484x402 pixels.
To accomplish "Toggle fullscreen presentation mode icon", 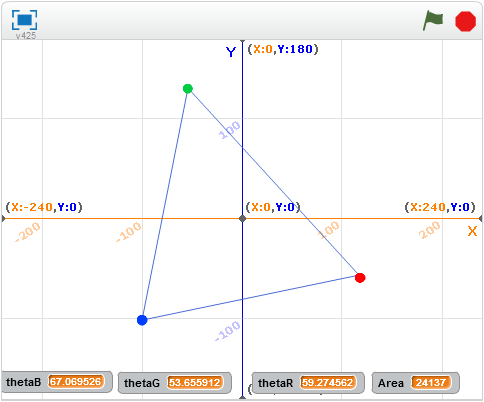I will pos(24,20).
